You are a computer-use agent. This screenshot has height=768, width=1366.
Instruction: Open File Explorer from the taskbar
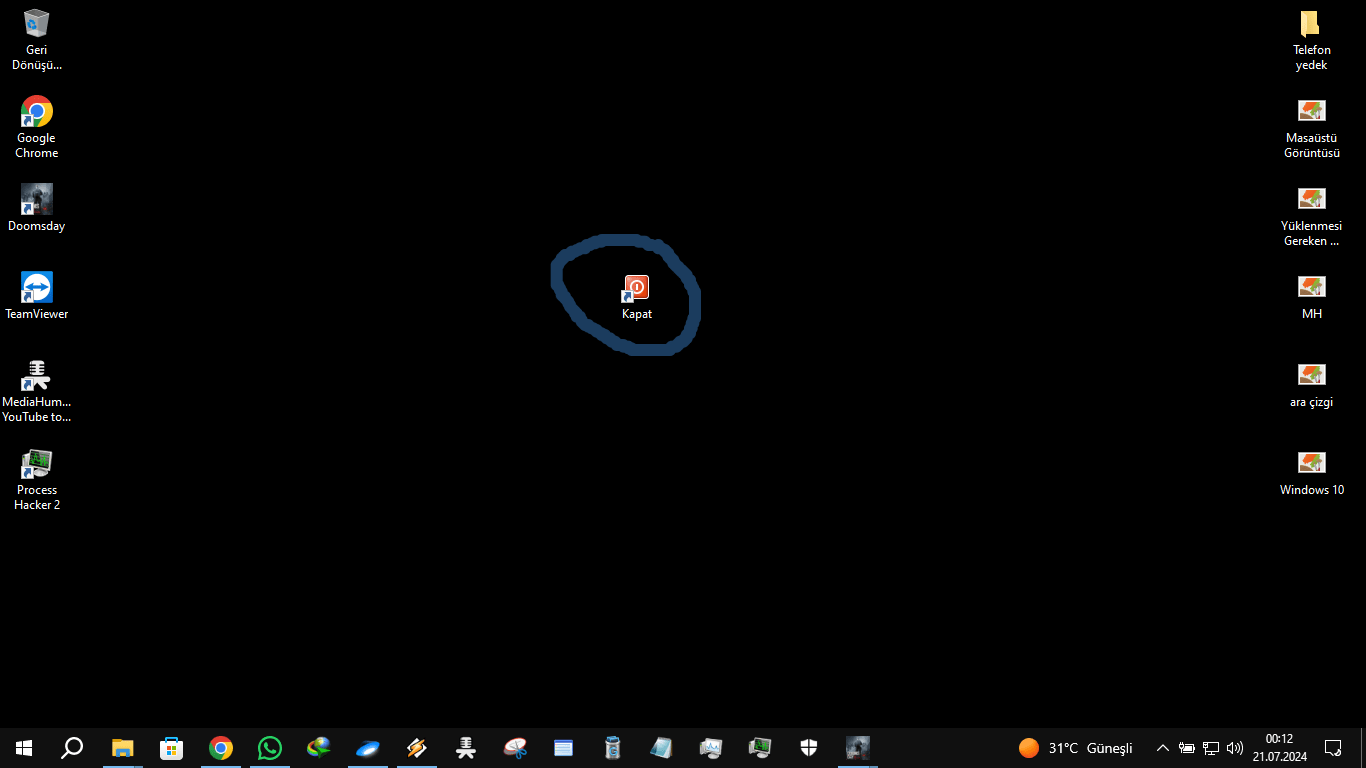pos(122,748)
